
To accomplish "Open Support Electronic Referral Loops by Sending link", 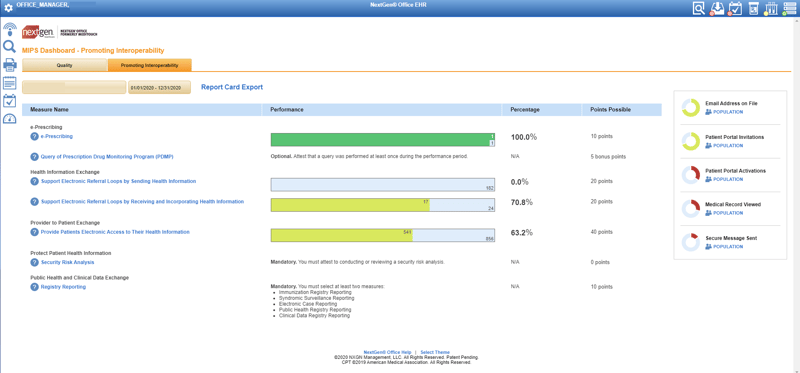I will 118,181.
